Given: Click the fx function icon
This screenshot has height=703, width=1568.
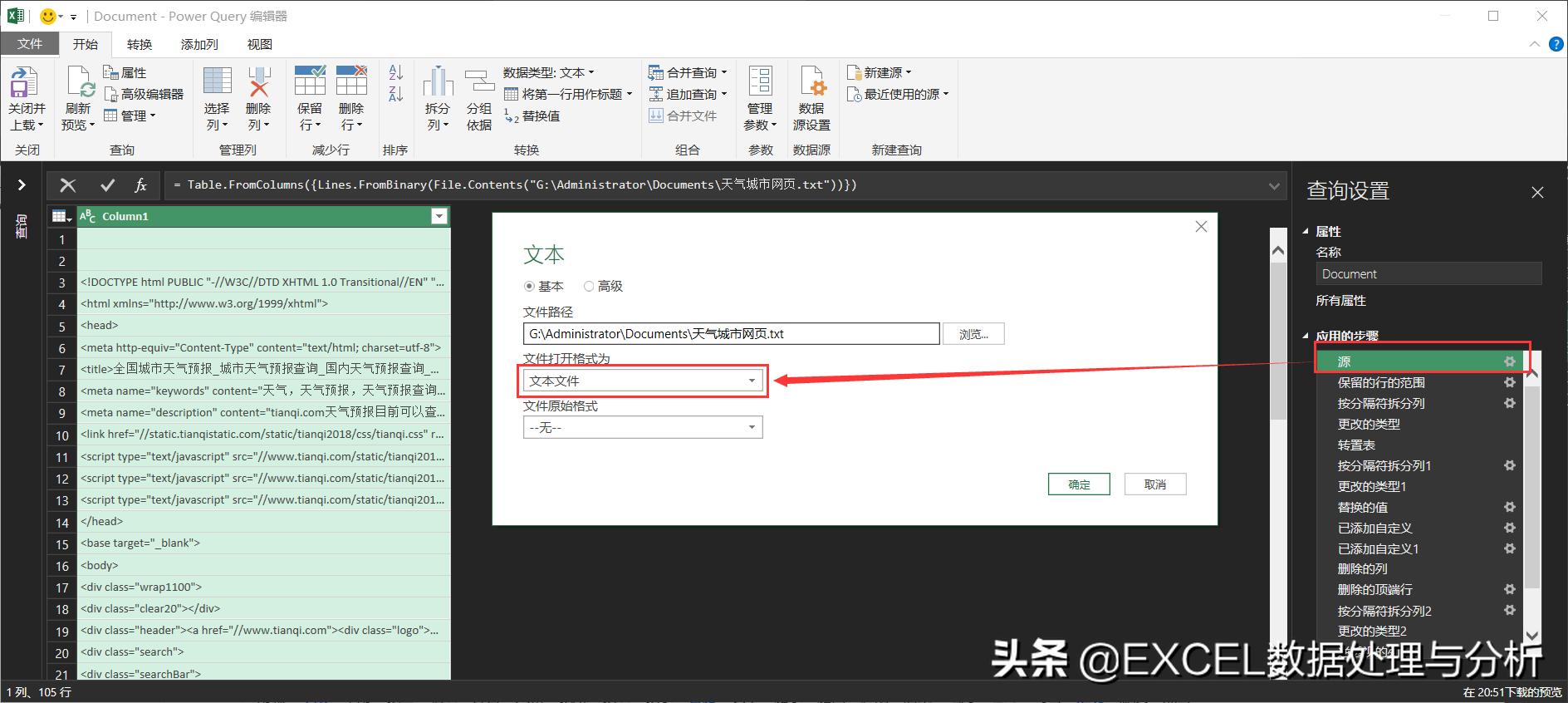Looking at the screenshot, I should click(x=141, y=185).
